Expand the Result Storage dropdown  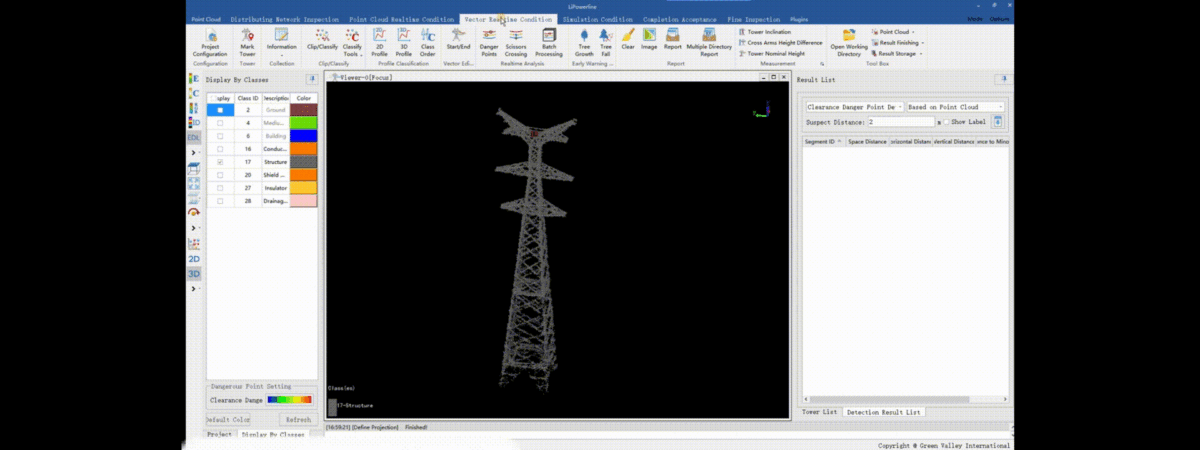[897, 54]
